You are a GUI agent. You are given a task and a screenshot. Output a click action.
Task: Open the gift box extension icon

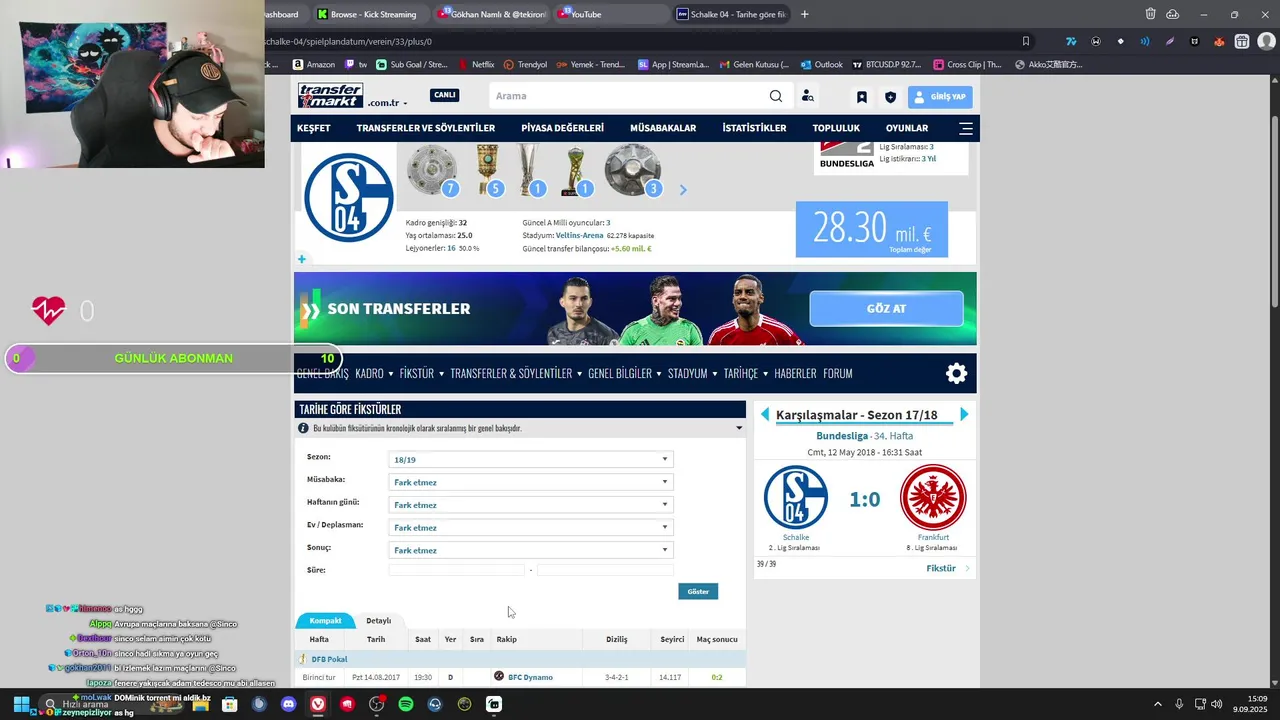point(1242,41)
